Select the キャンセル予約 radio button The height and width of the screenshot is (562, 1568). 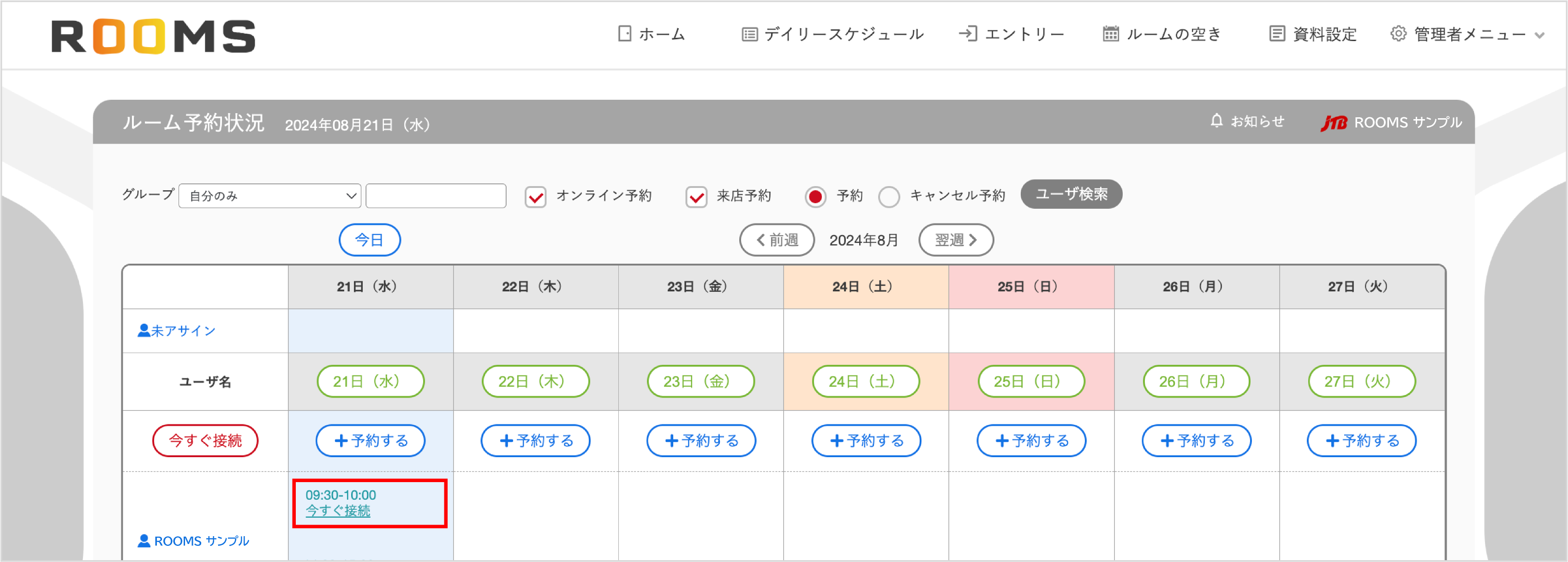click(889, 196)
